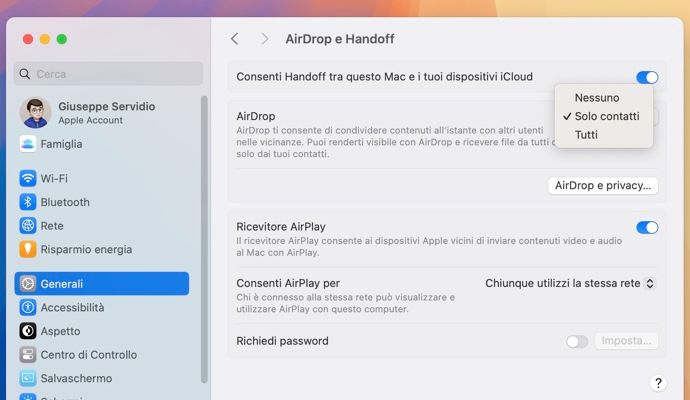
Task: Select Solo contatti option
Action: tap(604, 116)
